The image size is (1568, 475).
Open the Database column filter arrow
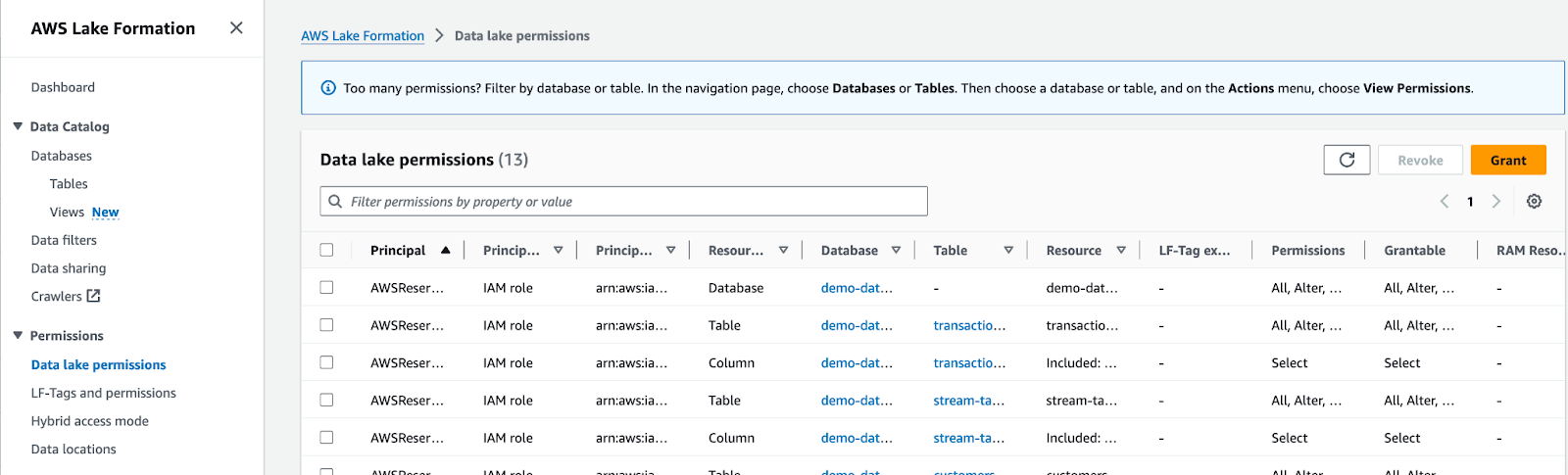point(897,250)
